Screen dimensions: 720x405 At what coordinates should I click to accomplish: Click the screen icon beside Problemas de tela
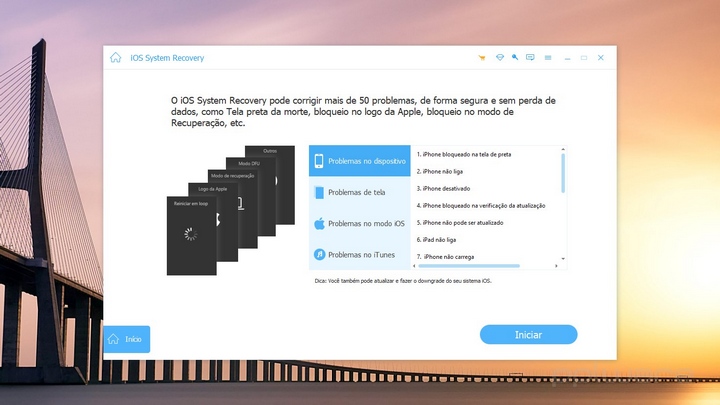point(319,192)
